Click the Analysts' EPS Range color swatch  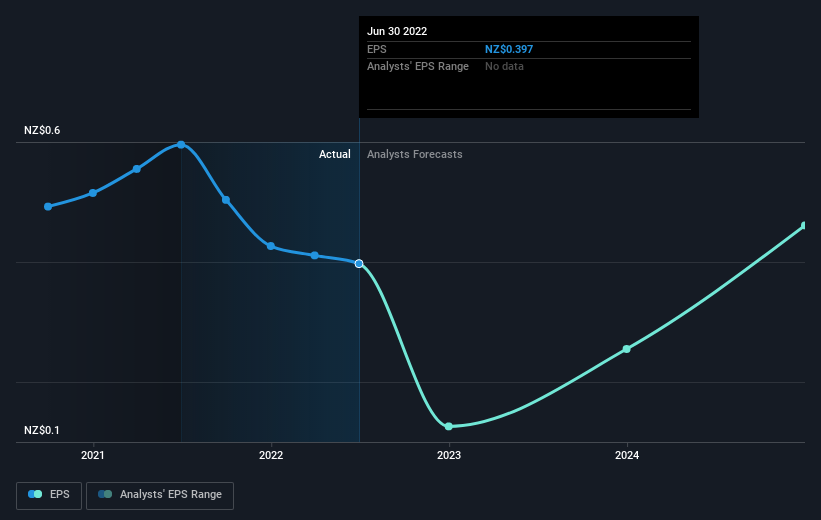(105, 494)
